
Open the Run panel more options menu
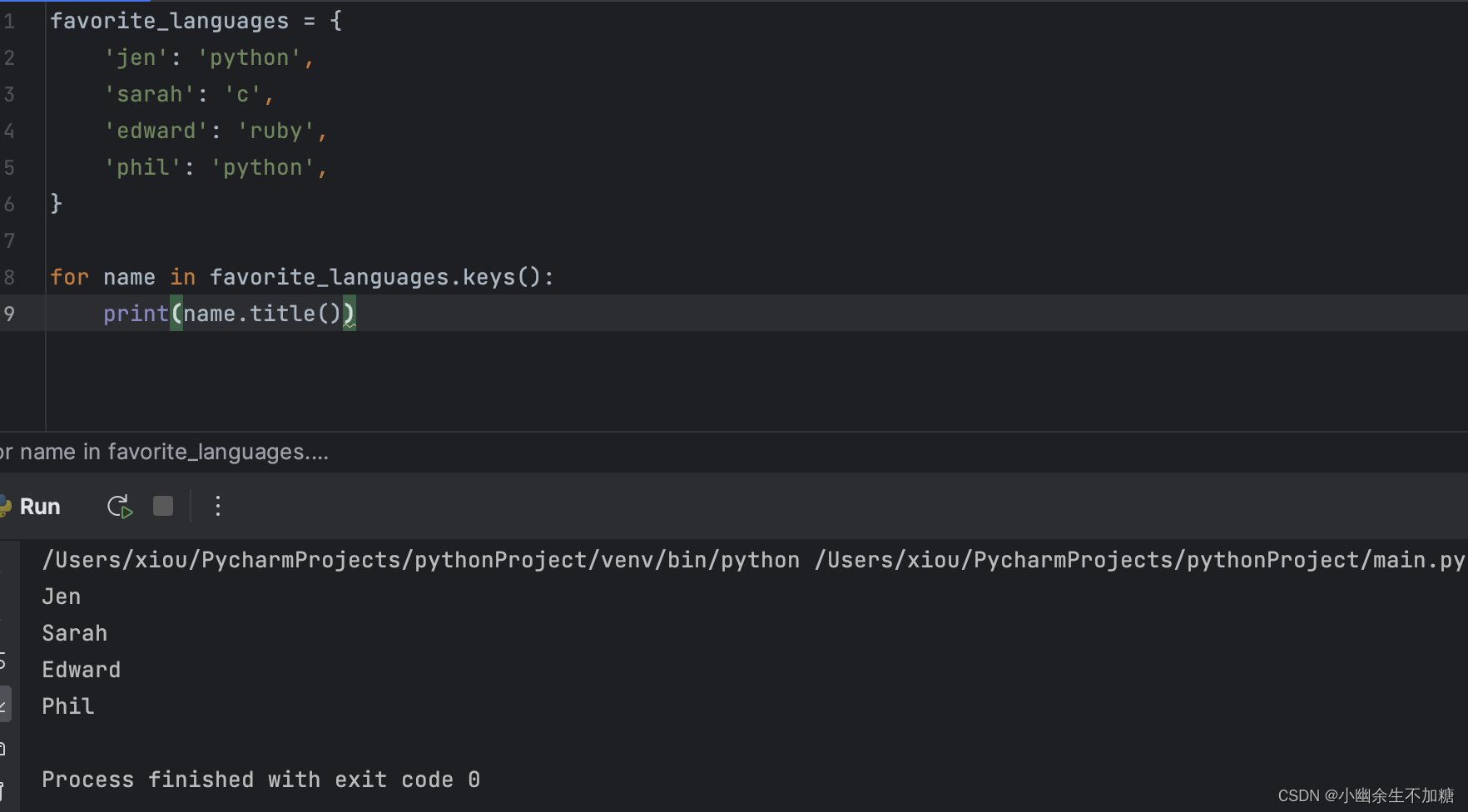click(x=218, y=506)
